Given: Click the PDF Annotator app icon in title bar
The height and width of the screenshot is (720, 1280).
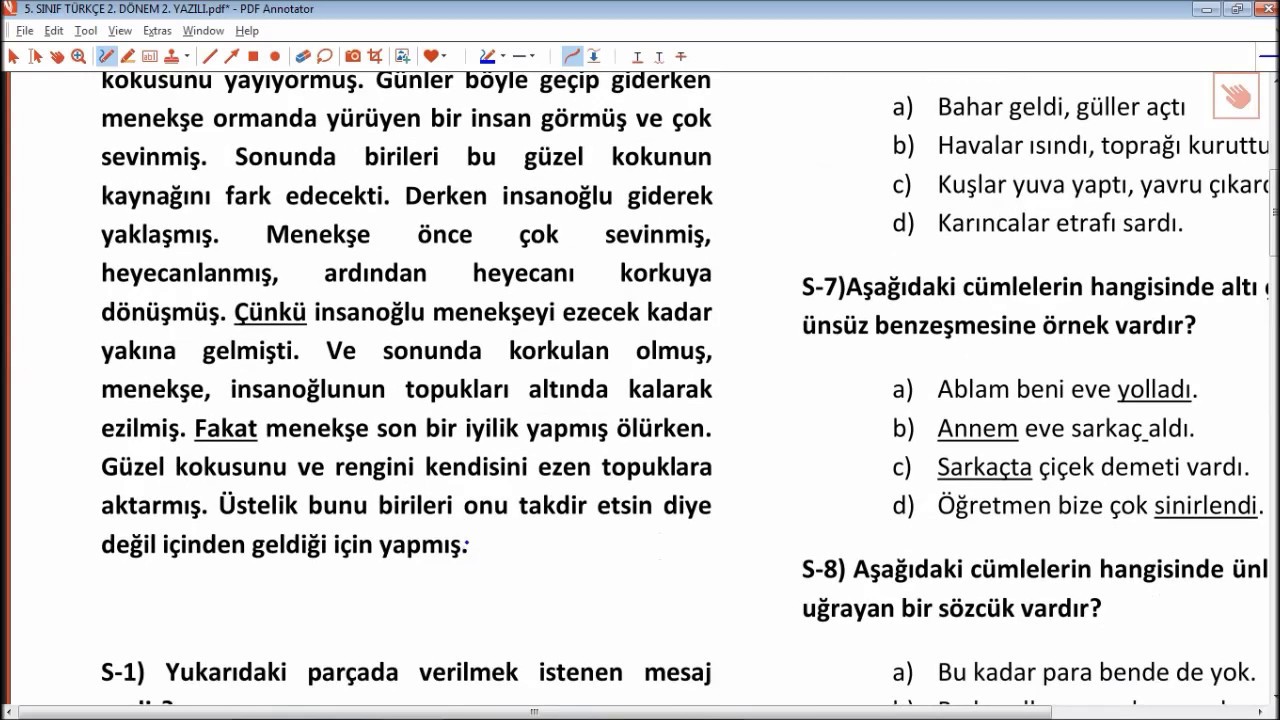Looking at the screenshot, I should [x=10, y=9].
